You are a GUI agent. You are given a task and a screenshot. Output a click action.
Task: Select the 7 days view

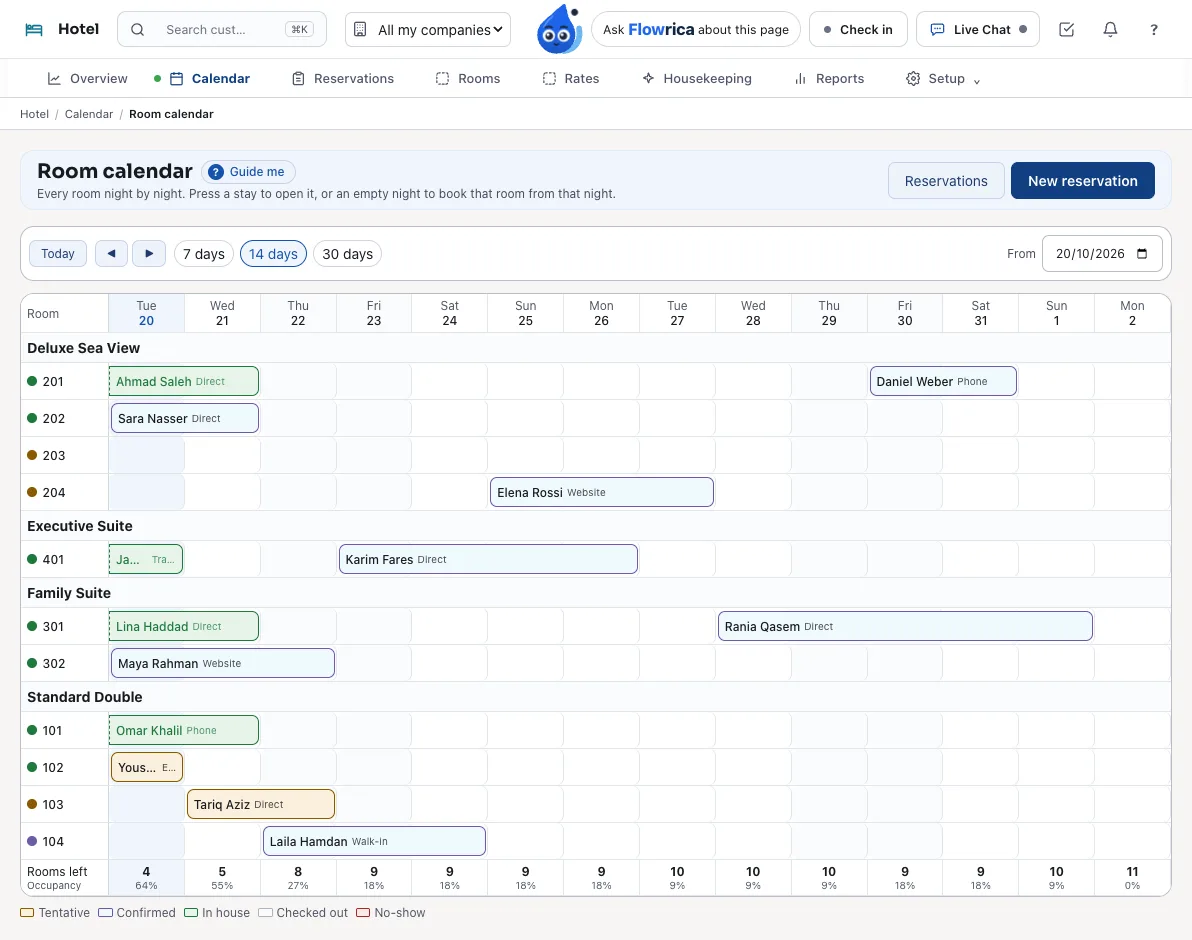click(204, 254)
